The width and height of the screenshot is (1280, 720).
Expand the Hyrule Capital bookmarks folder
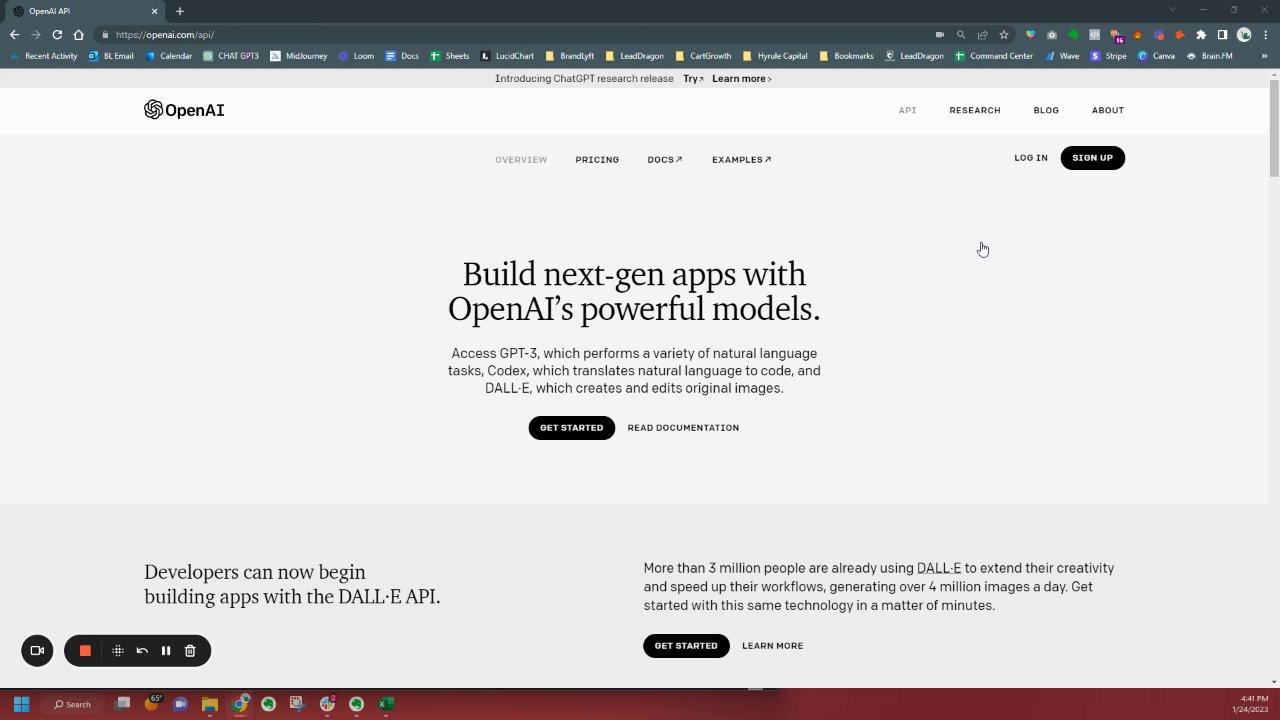(775, 56)
